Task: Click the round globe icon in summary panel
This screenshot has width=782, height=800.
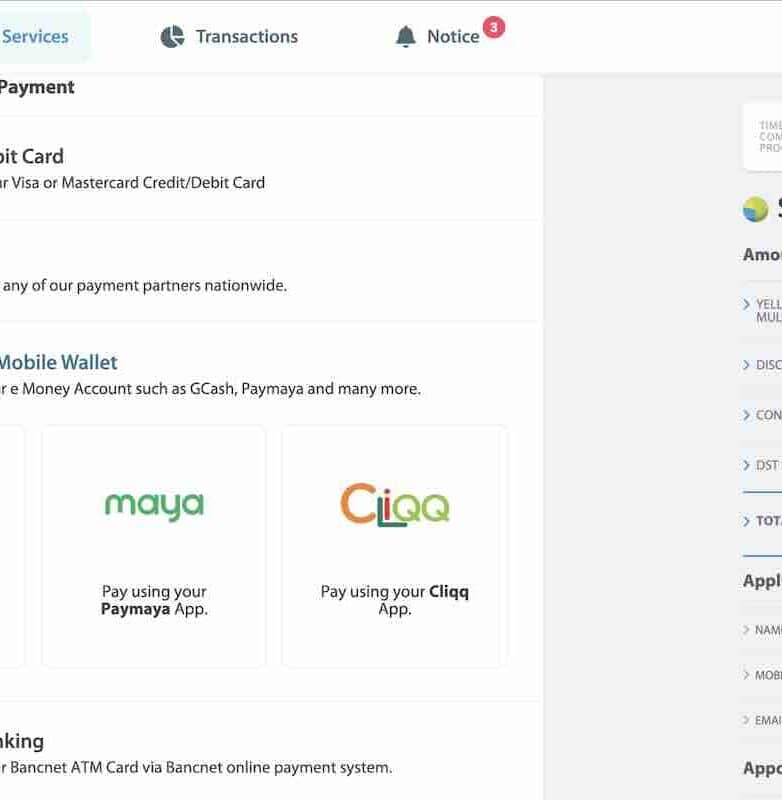Action: 755,209
